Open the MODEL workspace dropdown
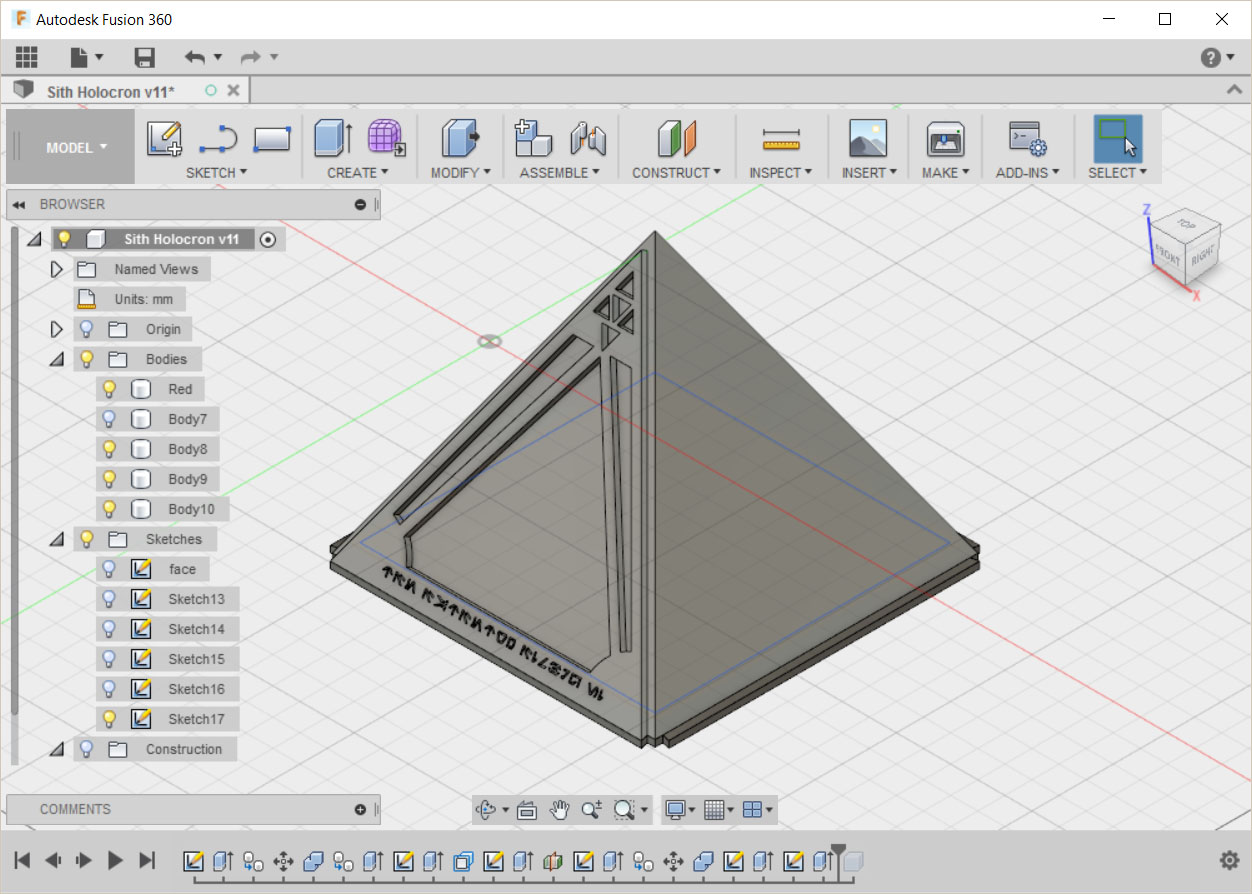 click(75, 147)
